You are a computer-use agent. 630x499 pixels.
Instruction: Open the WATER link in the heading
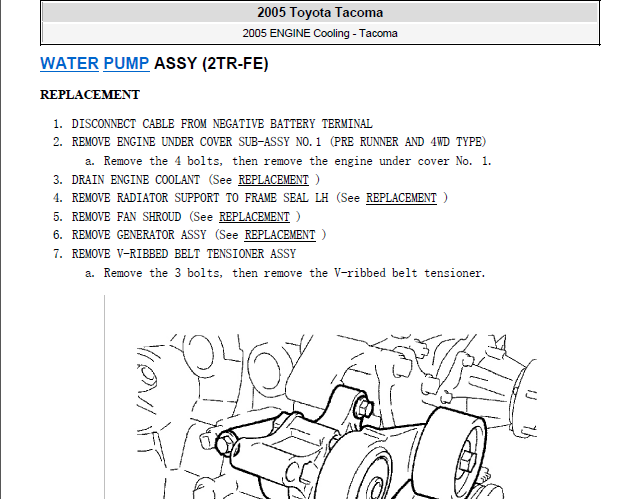pyautogui.click(x=70, y=63)
